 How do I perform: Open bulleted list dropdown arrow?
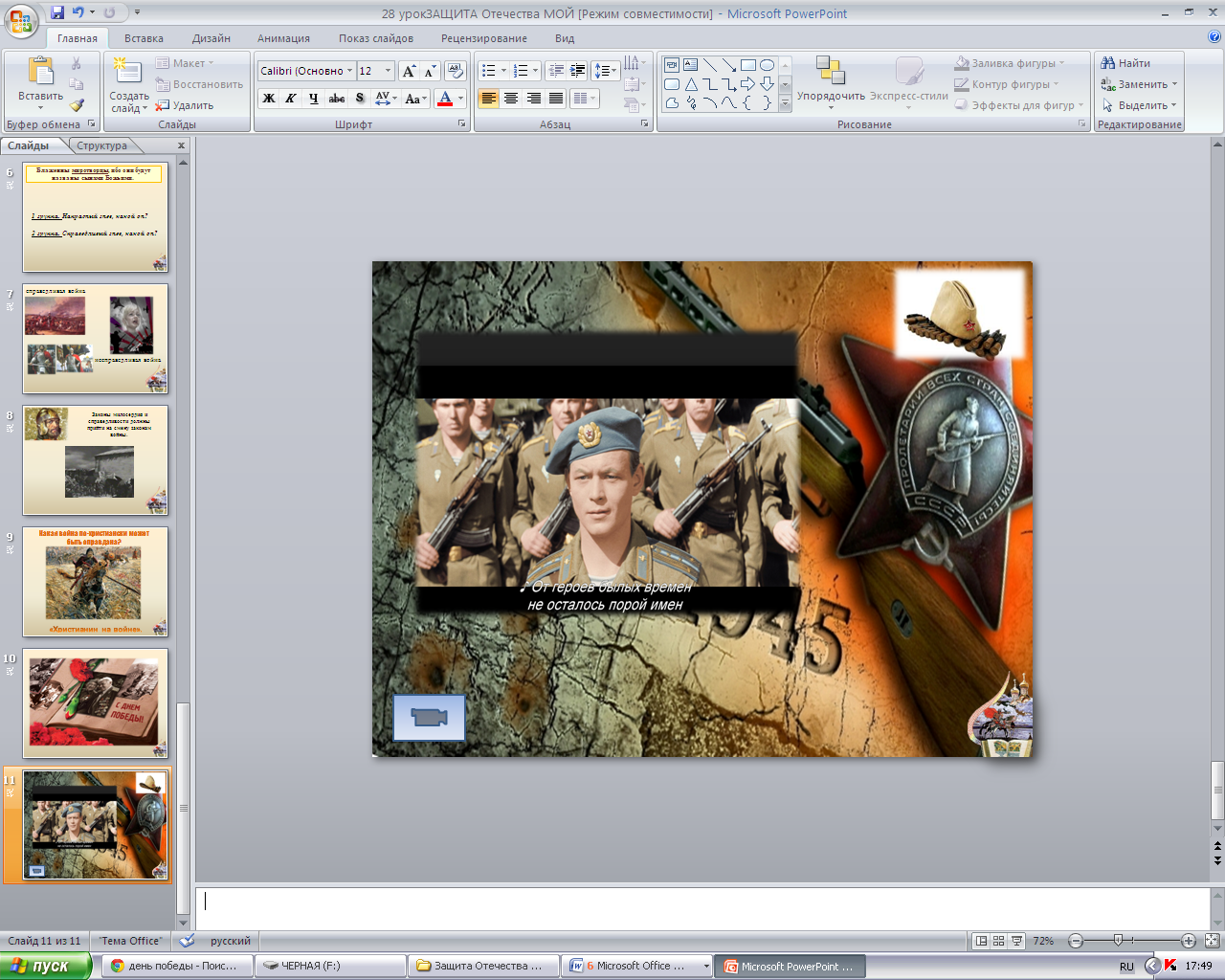click(504, 71)
